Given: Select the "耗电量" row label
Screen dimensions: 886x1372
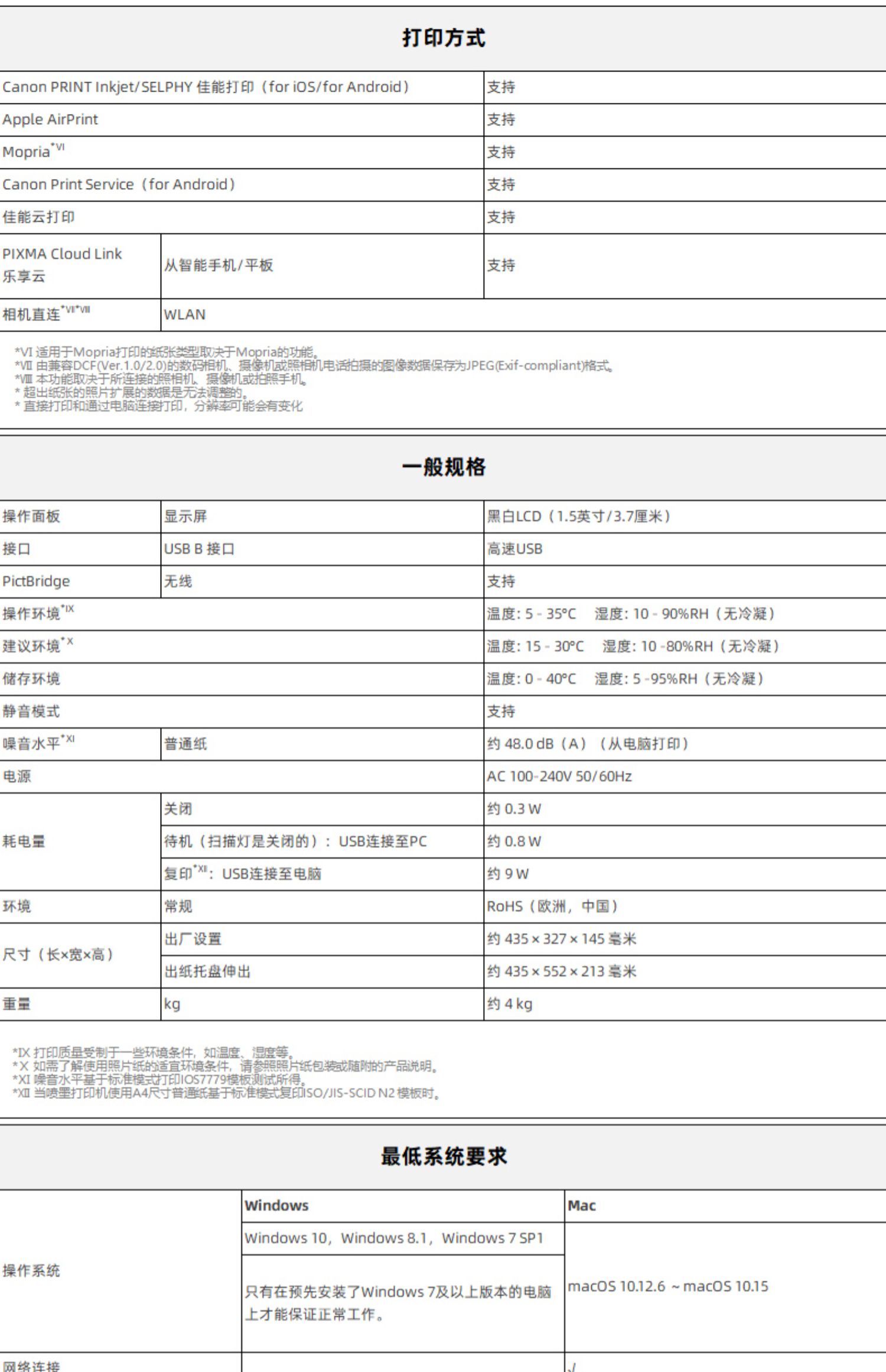Looking at the screenshot, I should point(24,842).
